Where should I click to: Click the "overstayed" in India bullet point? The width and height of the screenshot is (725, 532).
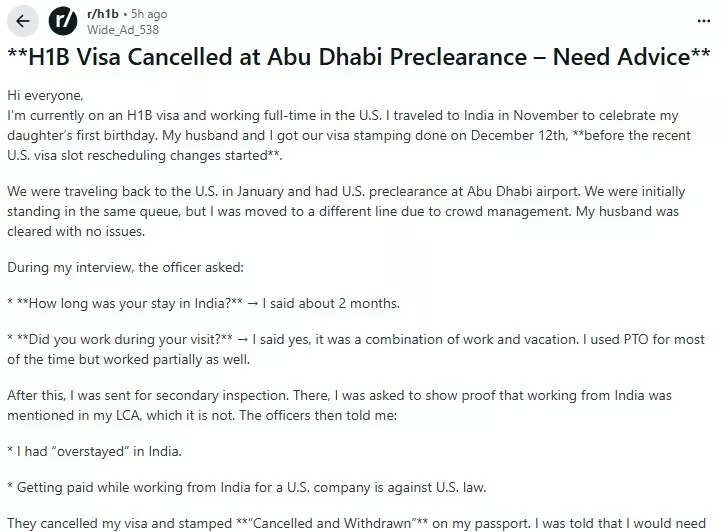[100, 451]
